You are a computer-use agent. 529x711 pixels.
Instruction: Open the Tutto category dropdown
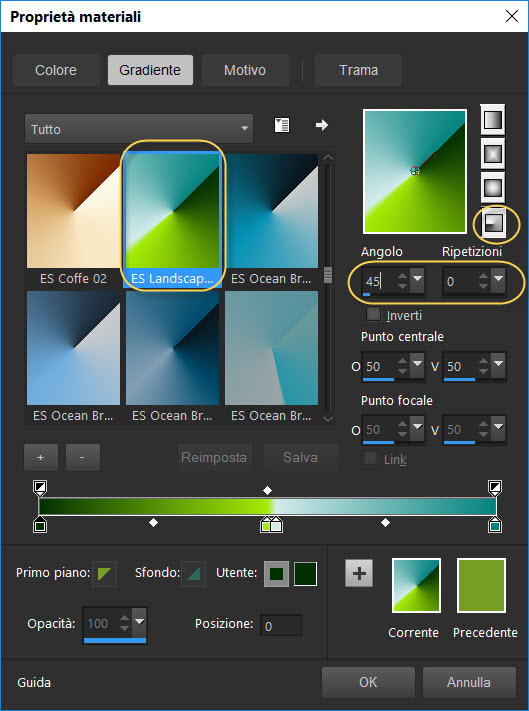coord(139,129)
